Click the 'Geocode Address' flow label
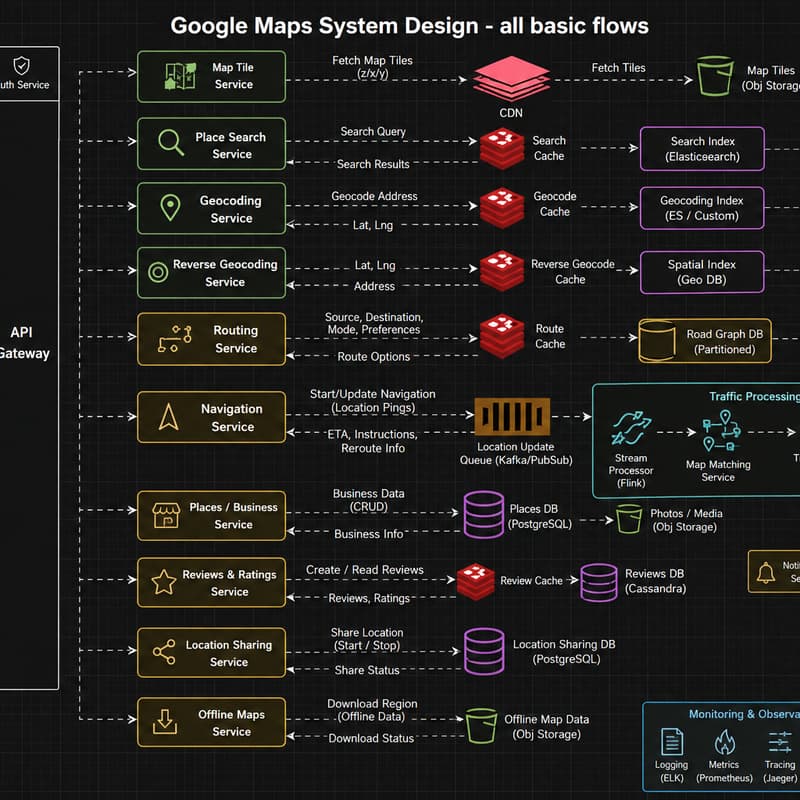 click(374, 196)
